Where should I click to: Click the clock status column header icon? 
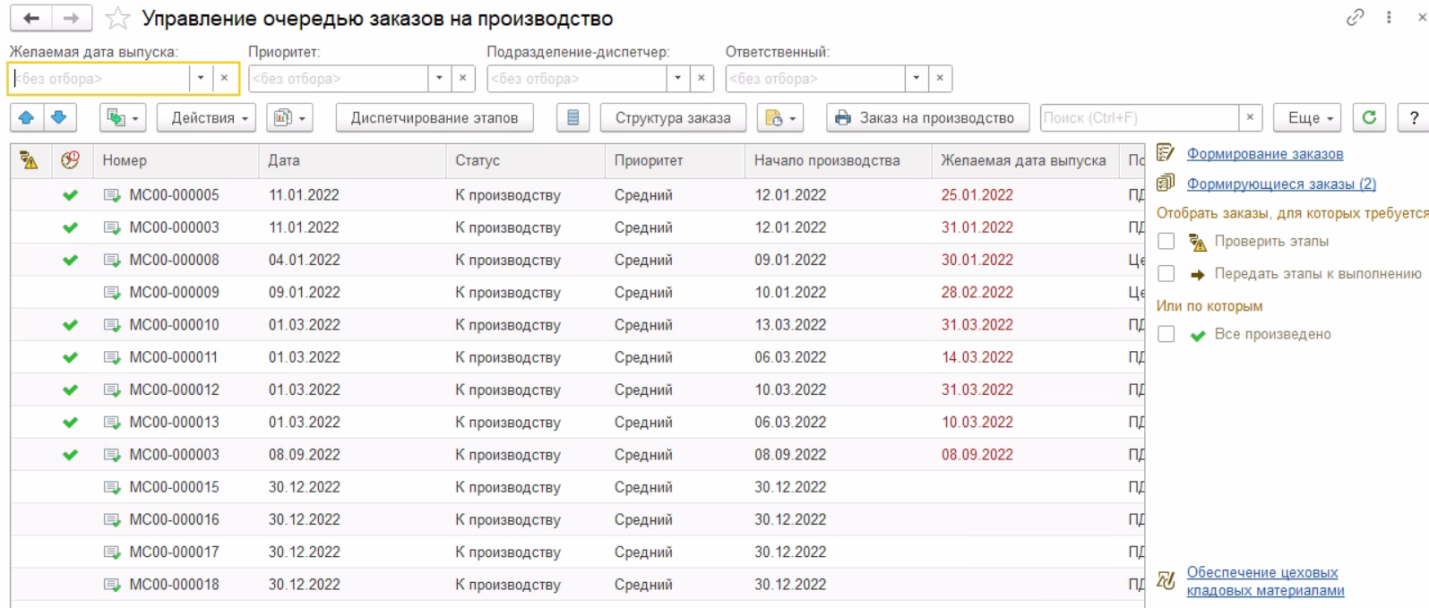[x=70, y=160]
